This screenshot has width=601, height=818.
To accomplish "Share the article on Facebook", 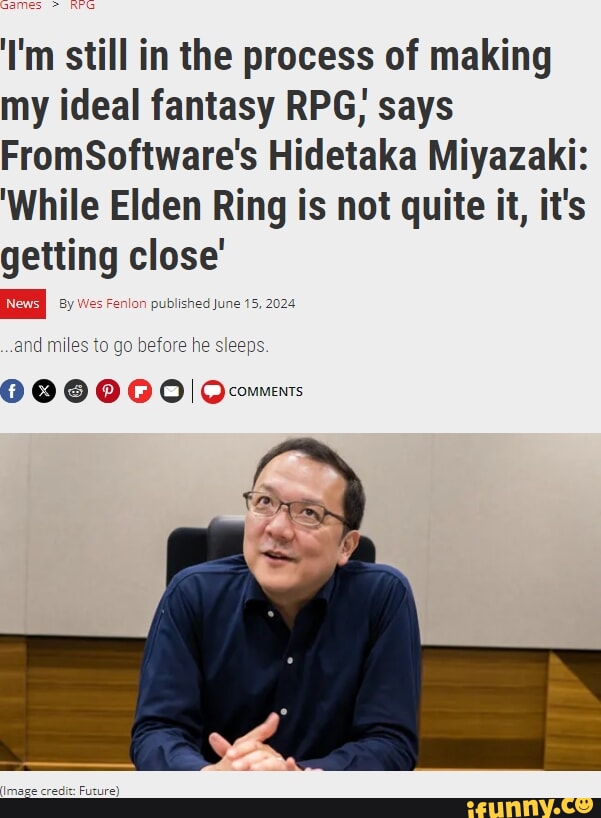I will (x=12, y=391).
